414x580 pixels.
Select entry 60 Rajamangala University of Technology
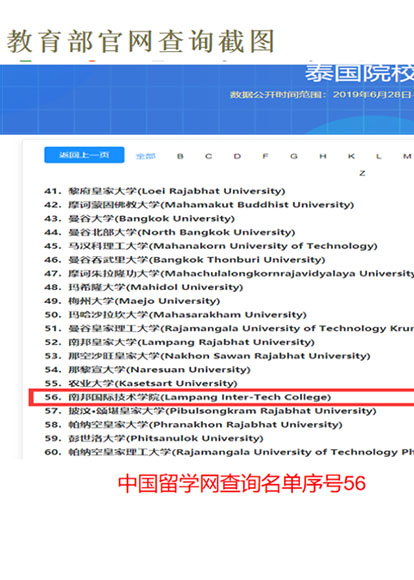[x=229, y=452]
